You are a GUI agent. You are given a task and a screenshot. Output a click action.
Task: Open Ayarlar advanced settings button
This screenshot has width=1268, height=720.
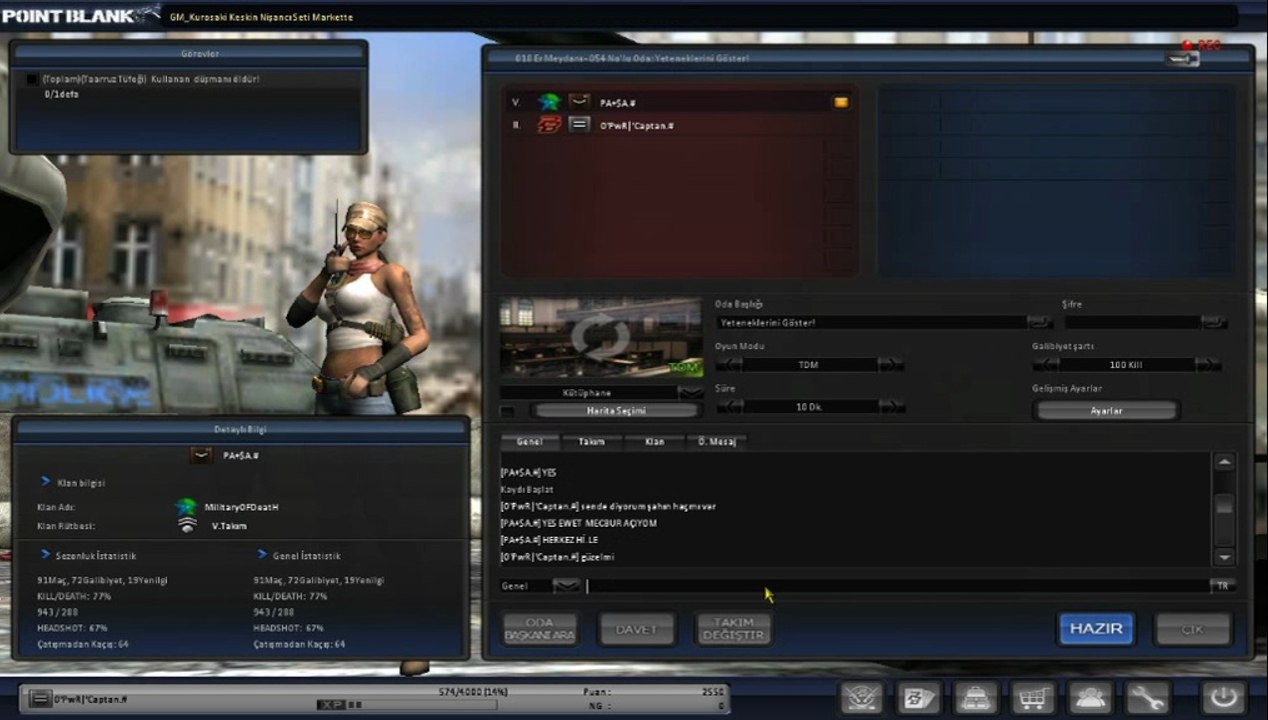pyautogui.click(x=1106, y=411)
